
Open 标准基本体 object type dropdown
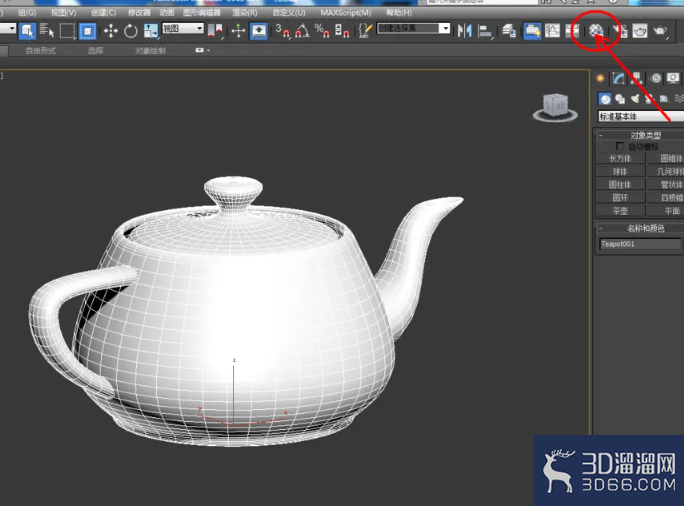click(x=641, y=116)
